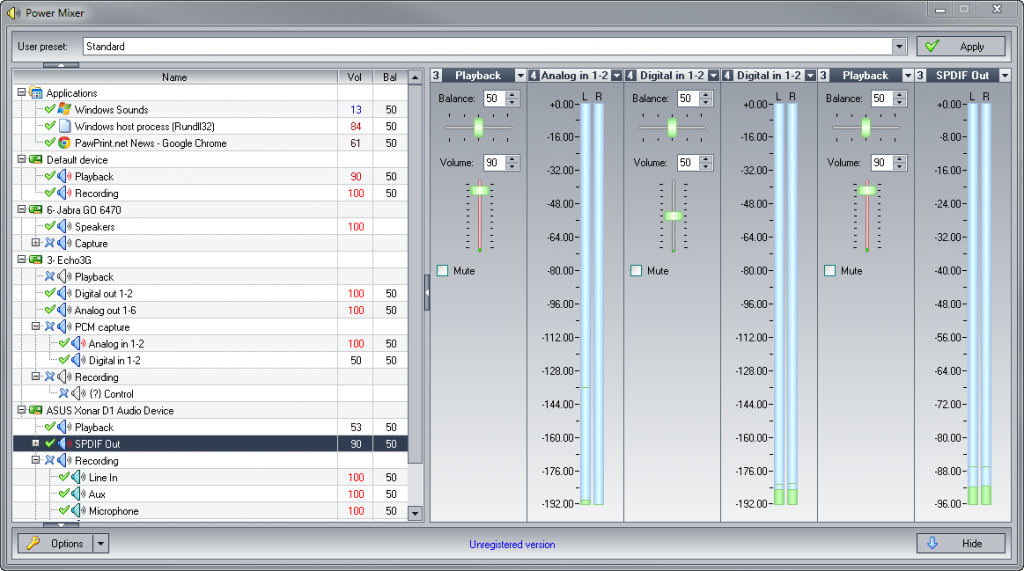Click the Vol column header

click(x=355, y=77)
